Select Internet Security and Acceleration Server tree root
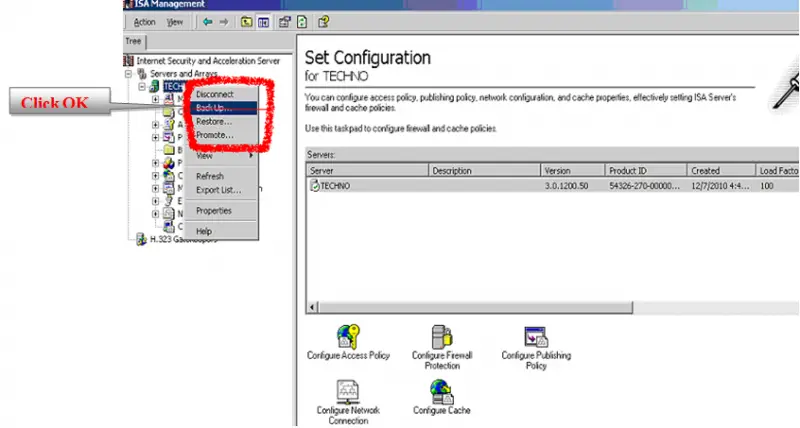800x428 pixels. pyautogui.click(x=208, y=61)
